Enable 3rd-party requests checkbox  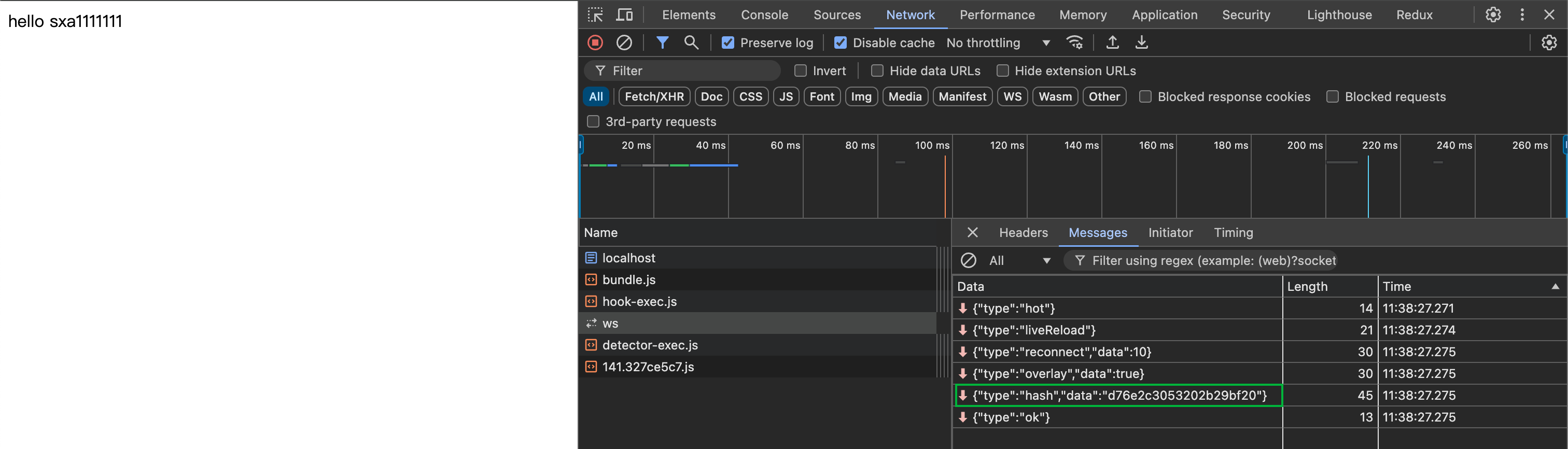(x=593, y=121)
